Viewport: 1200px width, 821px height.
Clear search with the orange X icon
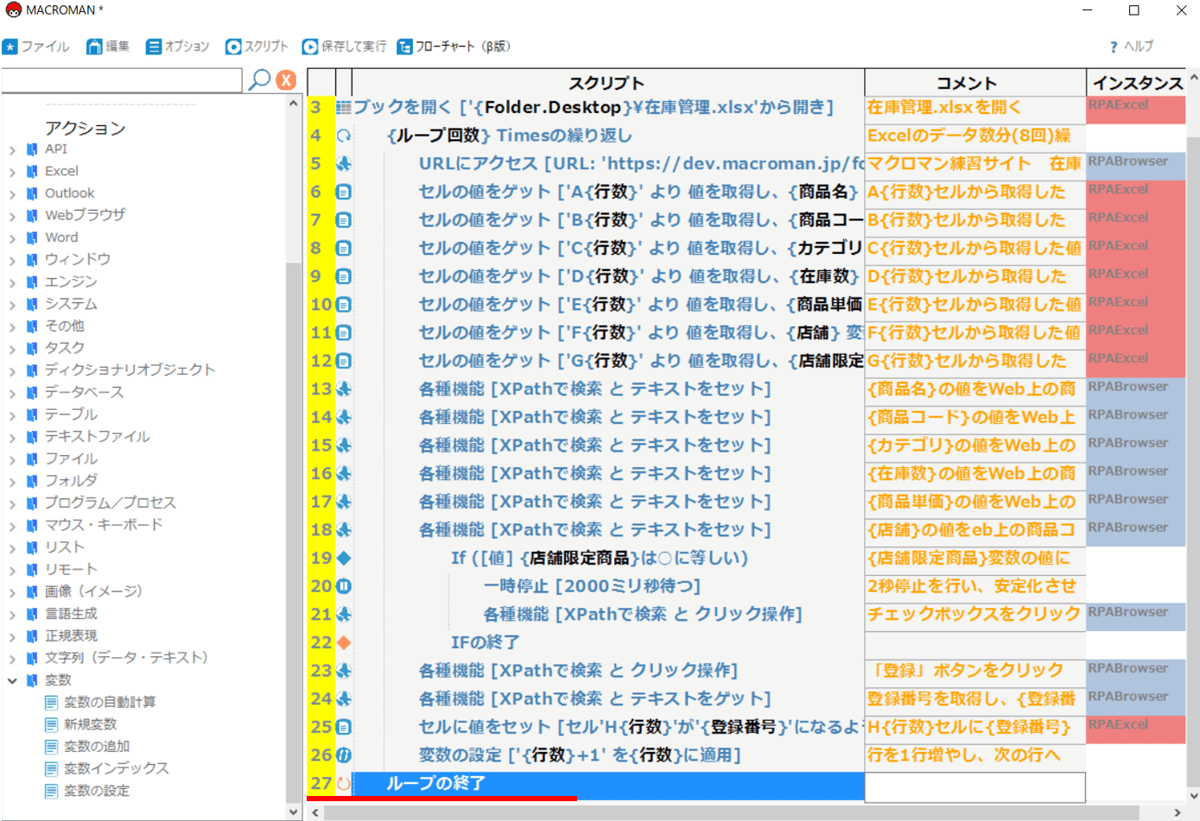(286, 80)
